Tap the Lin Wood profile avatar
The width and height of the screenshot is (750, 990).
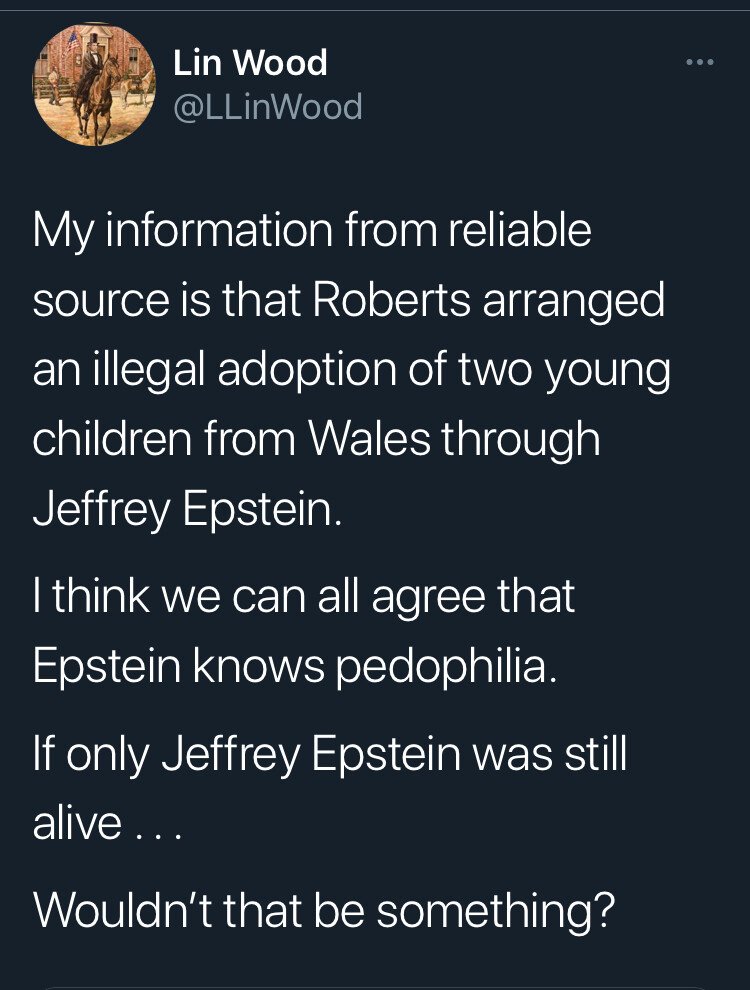pos(93,85)
